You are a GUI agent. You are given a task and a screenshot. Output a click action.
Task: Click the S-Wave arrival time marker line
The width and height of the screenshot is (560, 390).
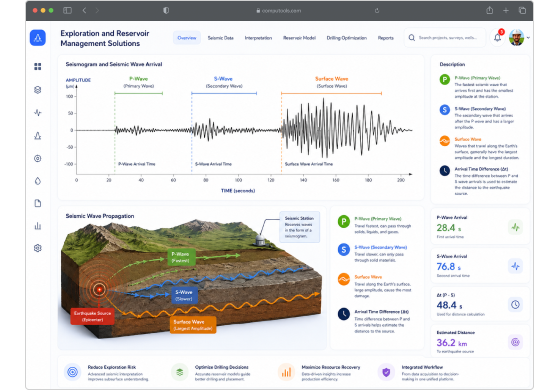pos(192,133)
